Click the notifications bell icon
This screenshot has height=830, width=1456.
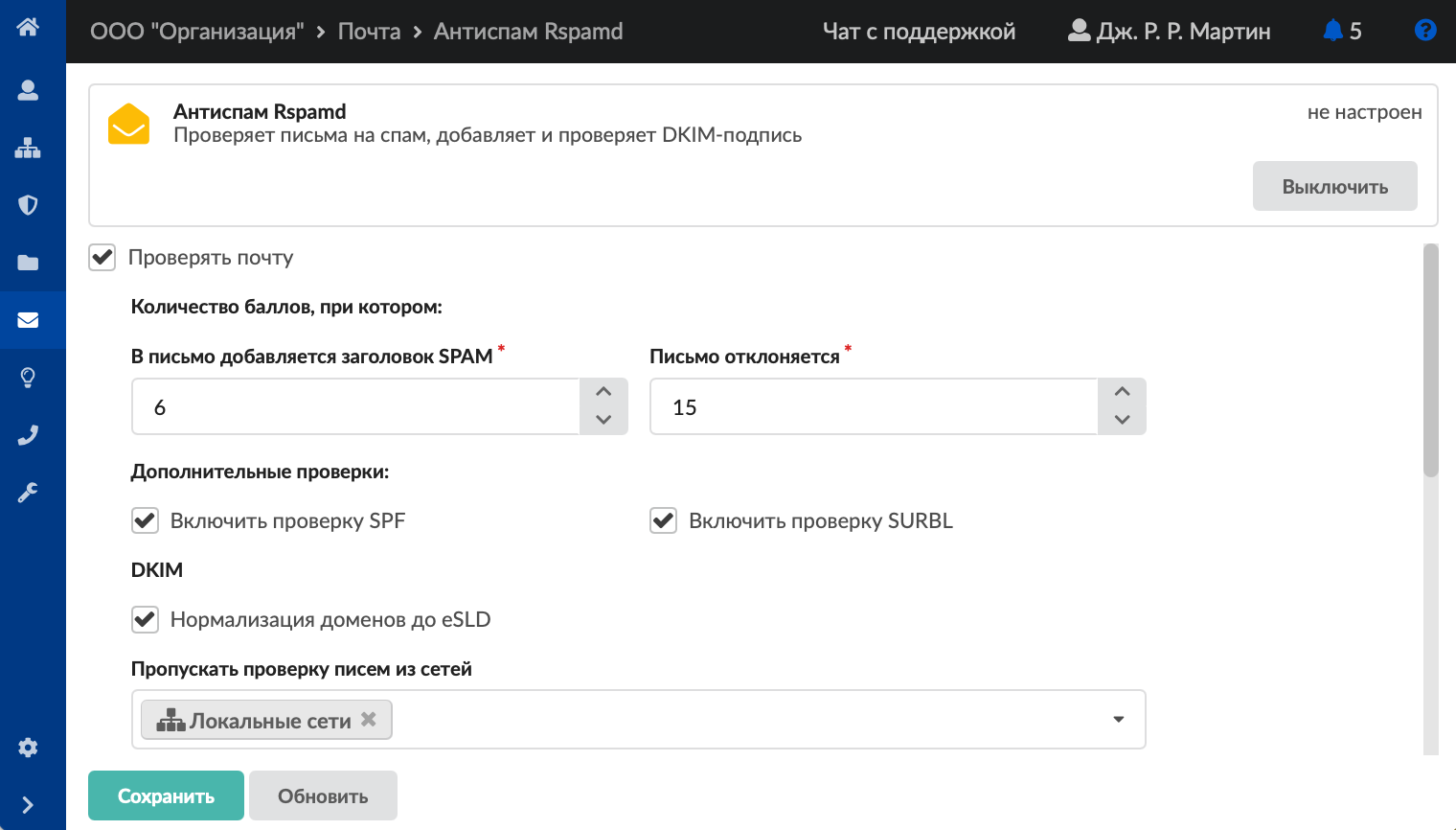point(1332,31)
